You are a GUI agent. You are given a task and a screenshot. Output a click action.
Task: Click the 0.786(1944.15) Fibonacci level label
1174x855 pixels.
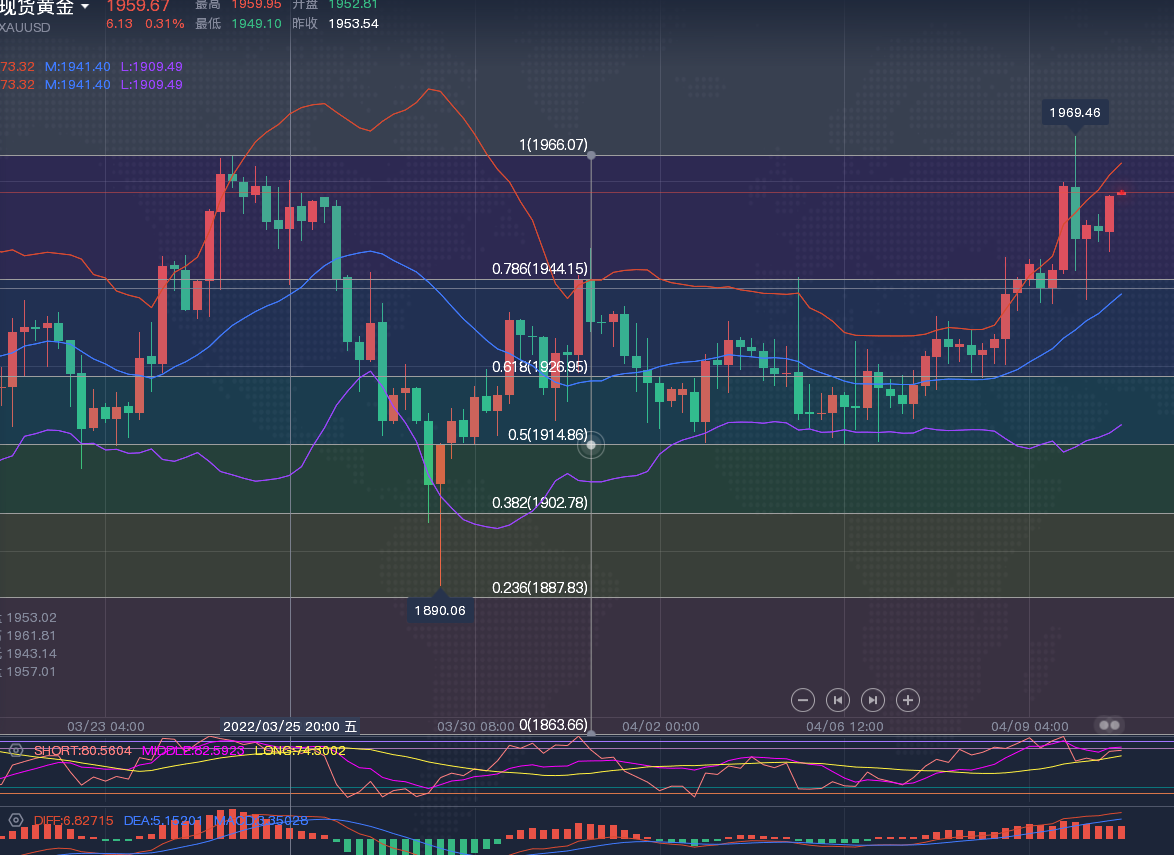click(539, 269)
